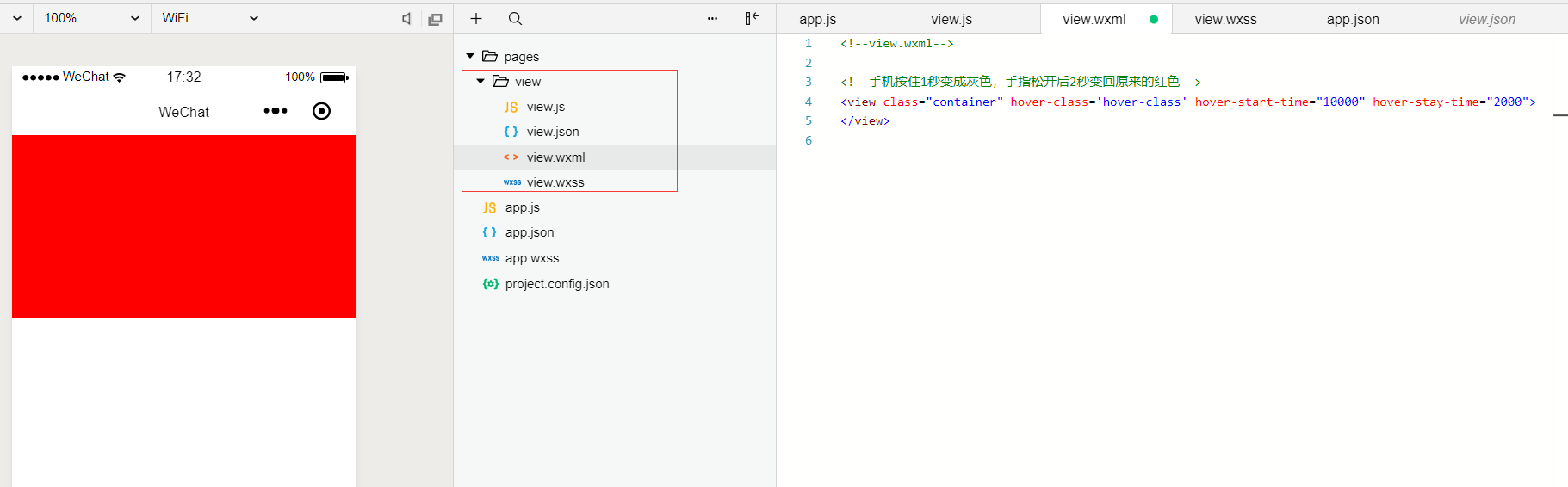Click the WeChat title in simulator navigation bar

[x=183, y=112]
